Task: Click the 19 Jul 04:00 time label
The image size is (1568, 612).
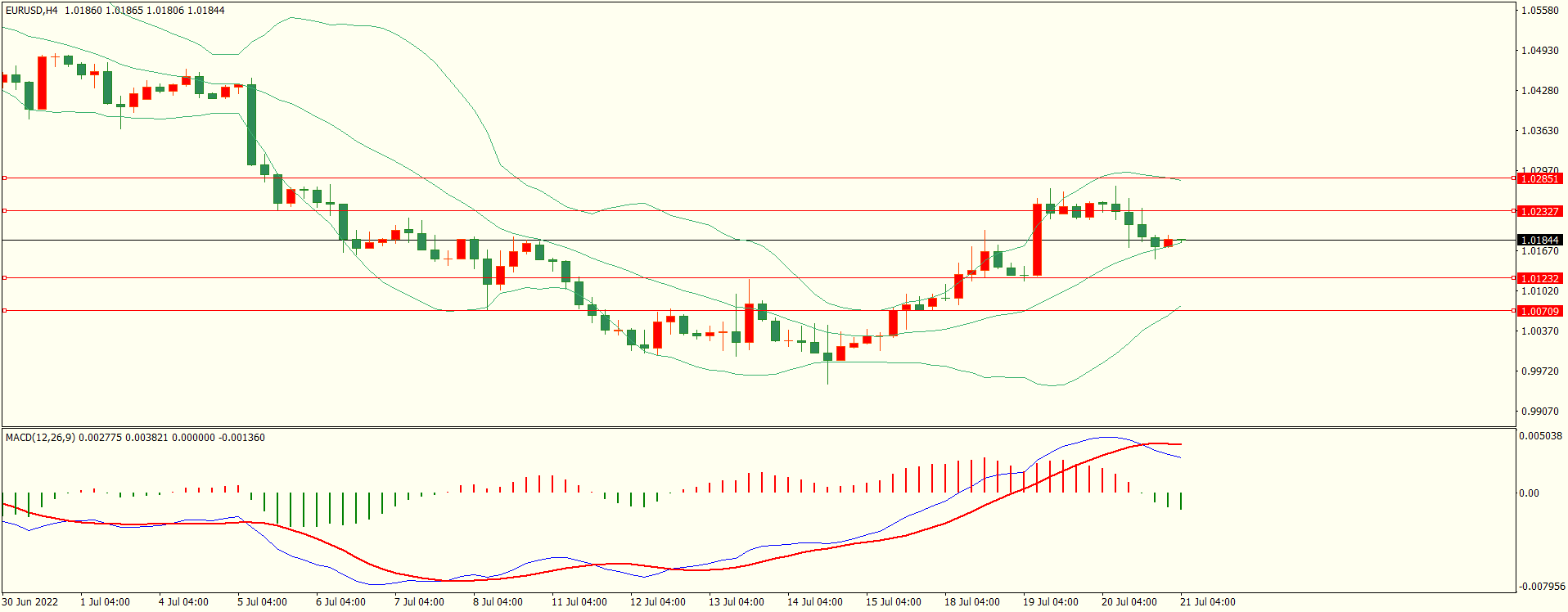Action: (1051, 602)
